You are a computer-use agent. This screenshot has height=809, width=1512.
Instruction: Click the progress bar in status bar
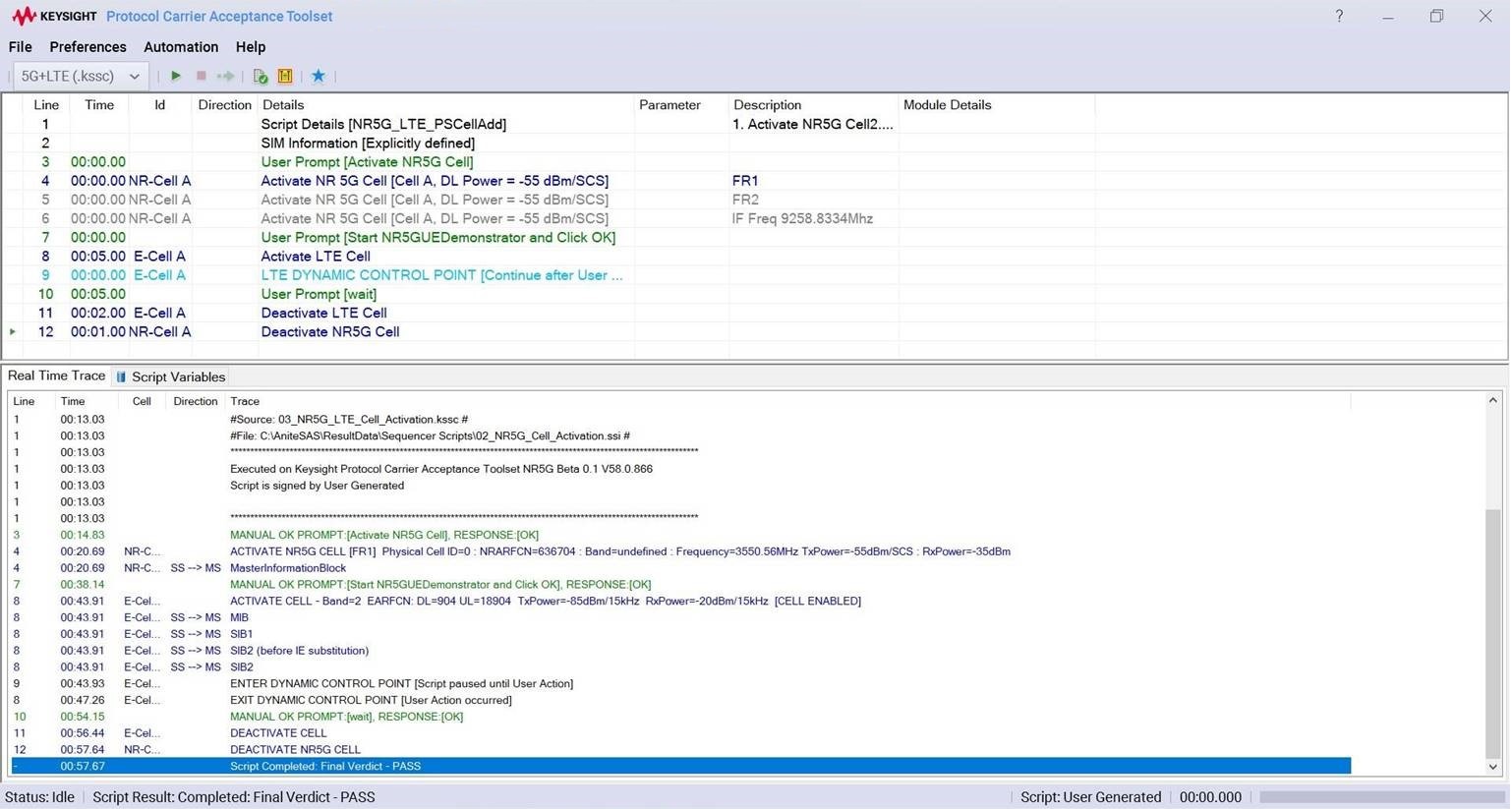[x=1379, y=797]
